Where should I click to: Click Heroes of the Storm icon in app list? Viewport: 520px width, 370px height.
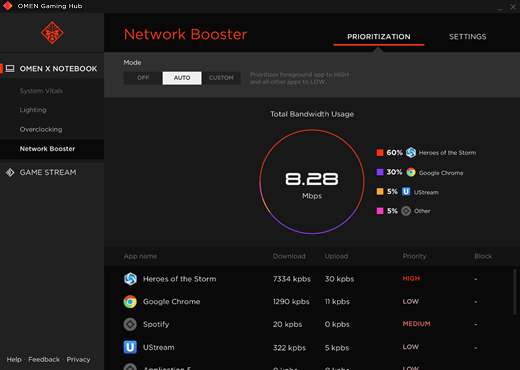130,279
